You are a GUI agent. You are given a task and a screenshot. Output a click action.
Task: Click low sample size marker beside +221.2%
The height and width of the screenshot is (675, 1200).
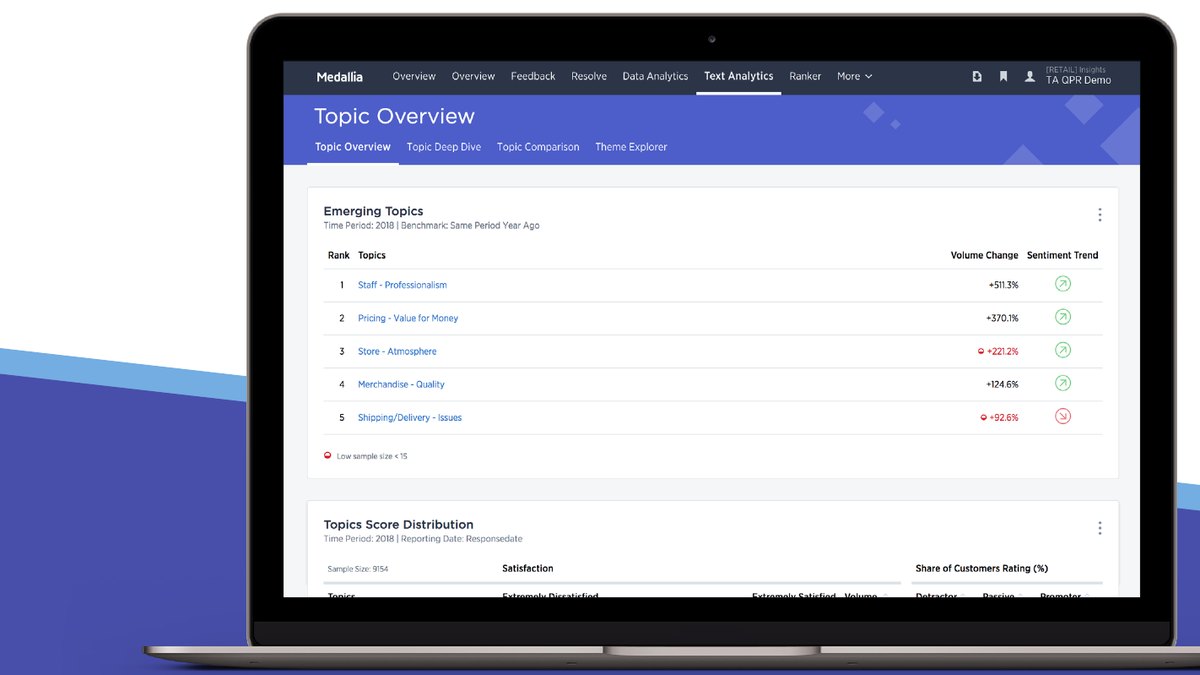(981, 351)
